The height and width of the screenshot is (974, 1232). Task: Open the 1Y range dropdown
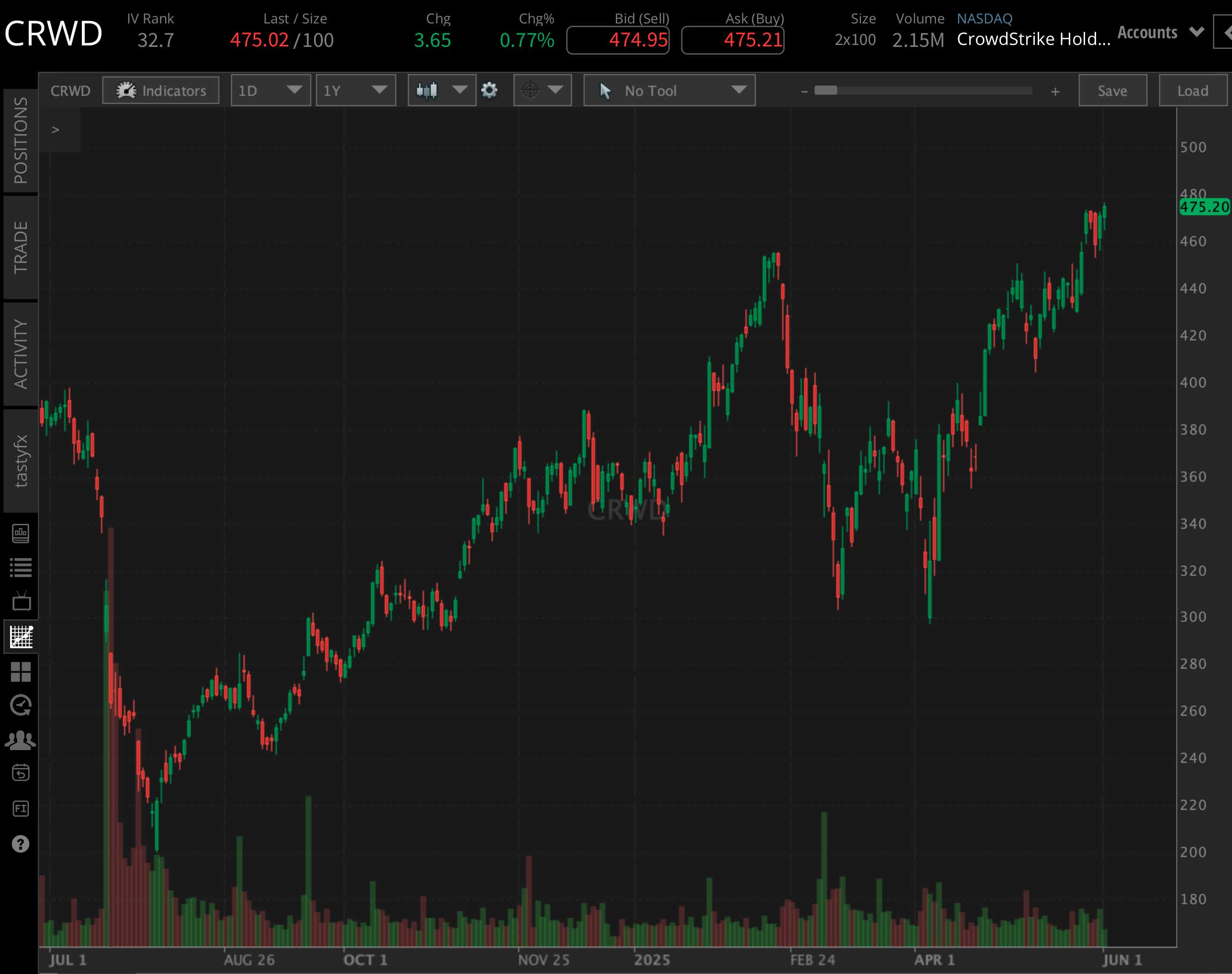(x=356, y=90)
